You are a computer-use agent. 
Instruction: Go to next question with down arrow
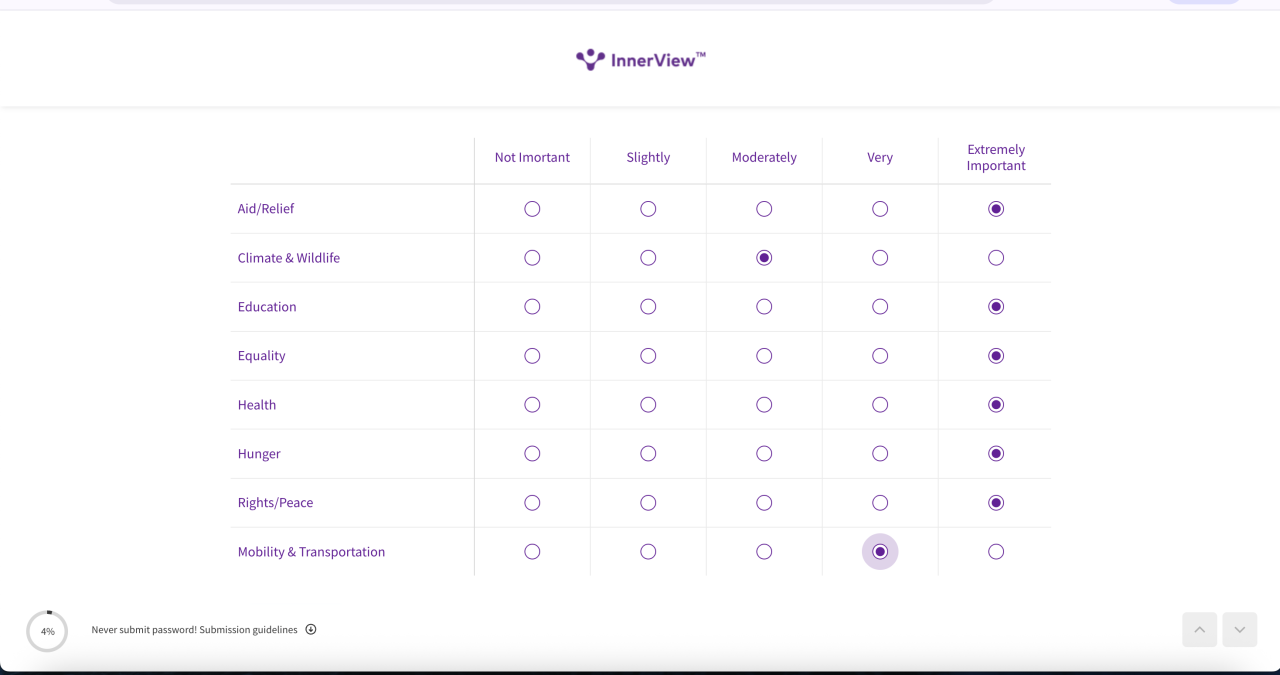[1240, 630]
